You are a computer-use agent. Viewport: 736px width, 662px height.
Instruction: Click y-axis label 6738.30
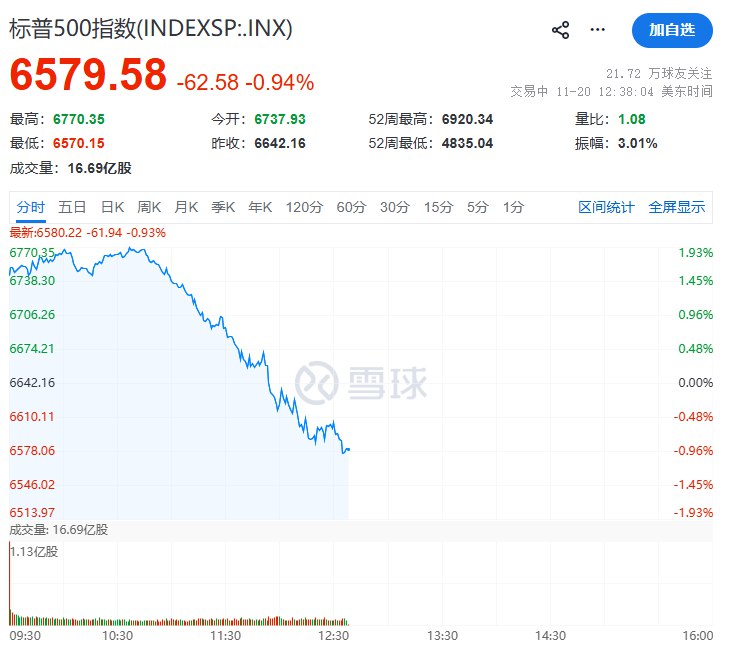[x=32, y=281]
